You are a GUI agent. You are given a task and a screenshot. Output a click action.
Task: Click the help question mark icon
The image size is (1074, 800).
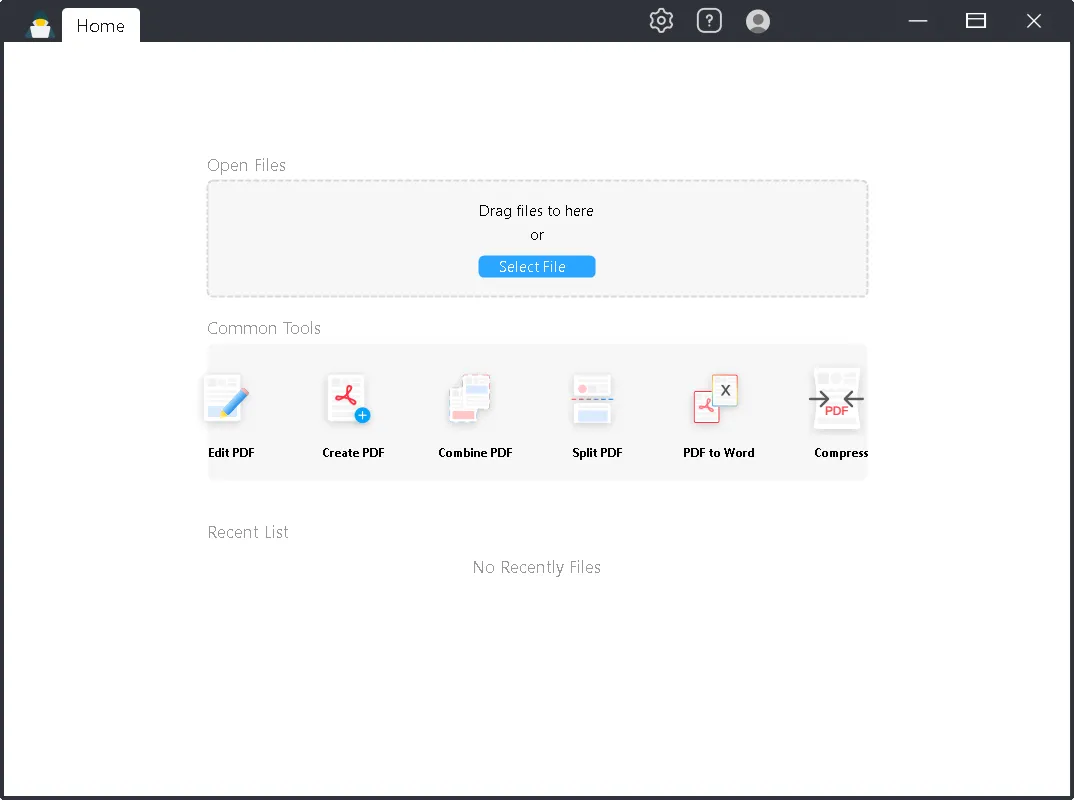709,21
